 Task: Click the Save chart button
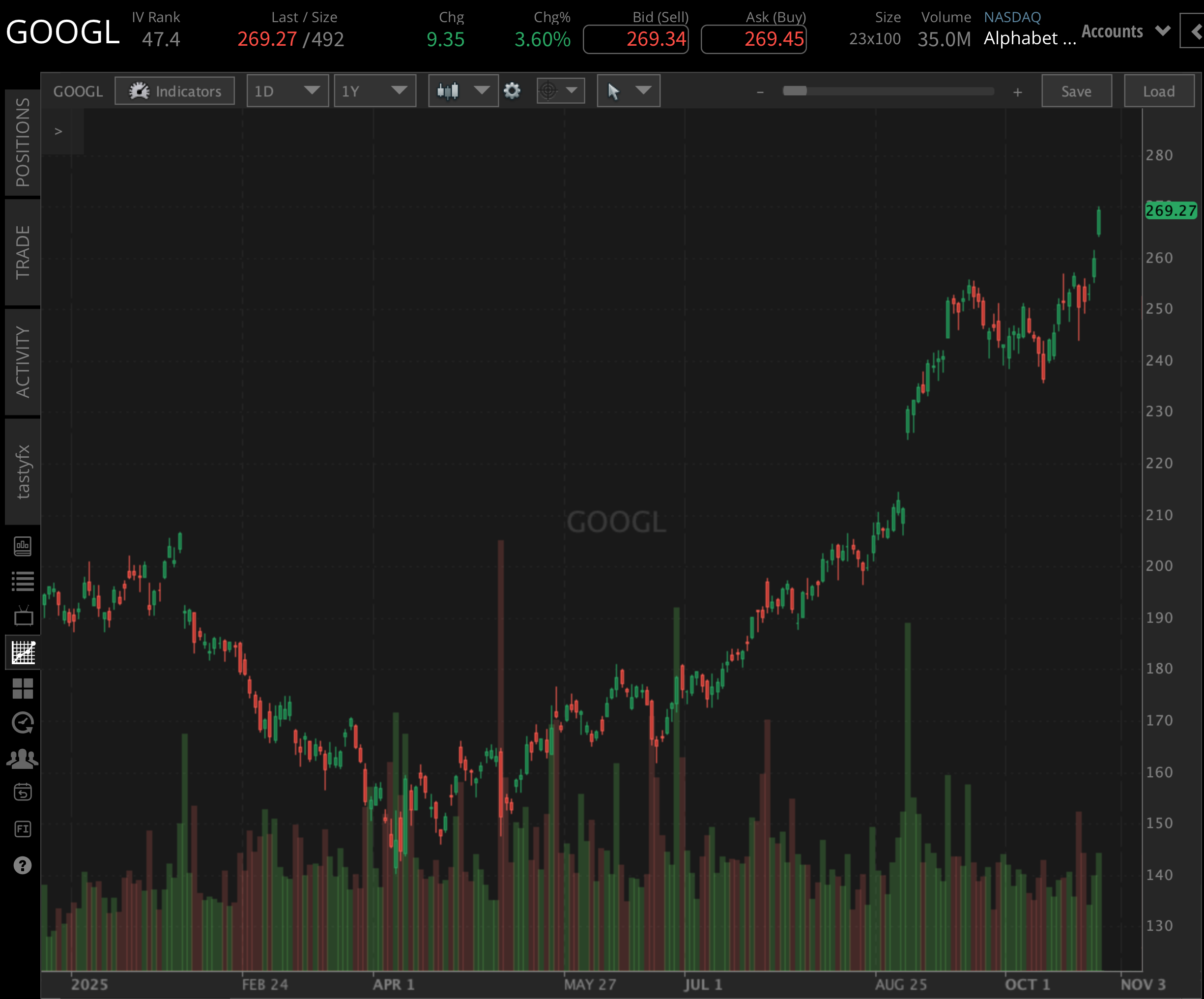[x=1076, y=90]
